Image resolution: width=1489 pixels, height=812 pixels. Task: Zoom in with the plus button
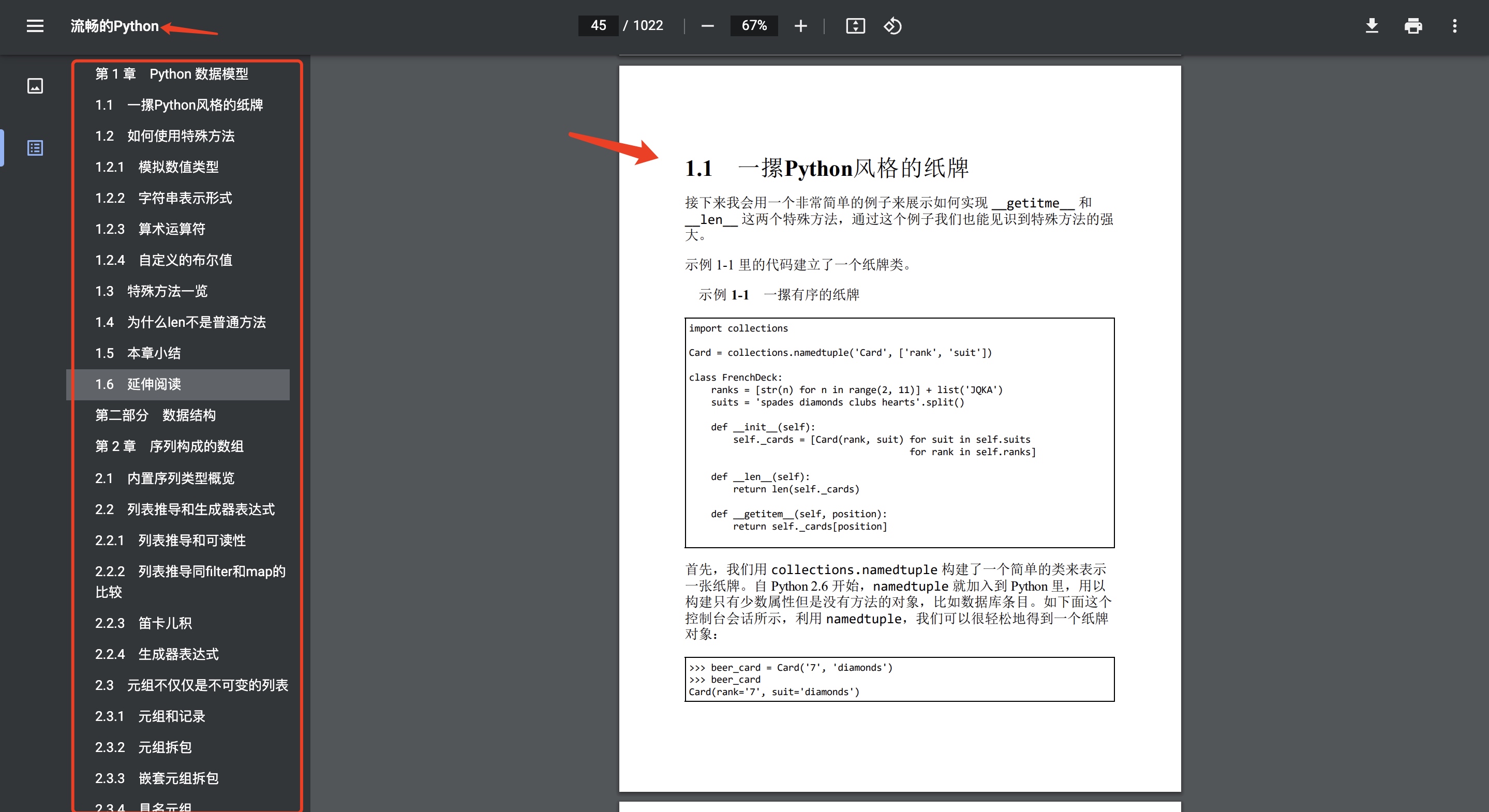click(800, 26)
